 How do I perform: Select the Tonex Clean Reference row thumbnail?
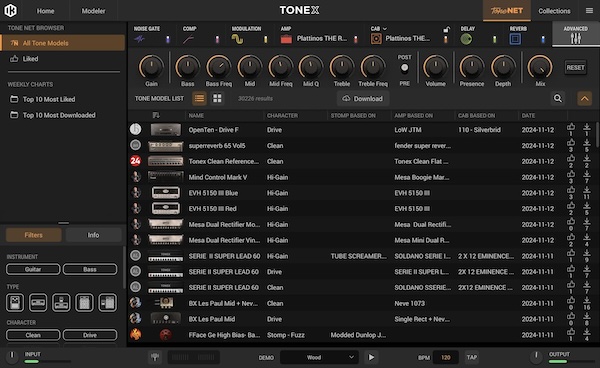(165, 161)
